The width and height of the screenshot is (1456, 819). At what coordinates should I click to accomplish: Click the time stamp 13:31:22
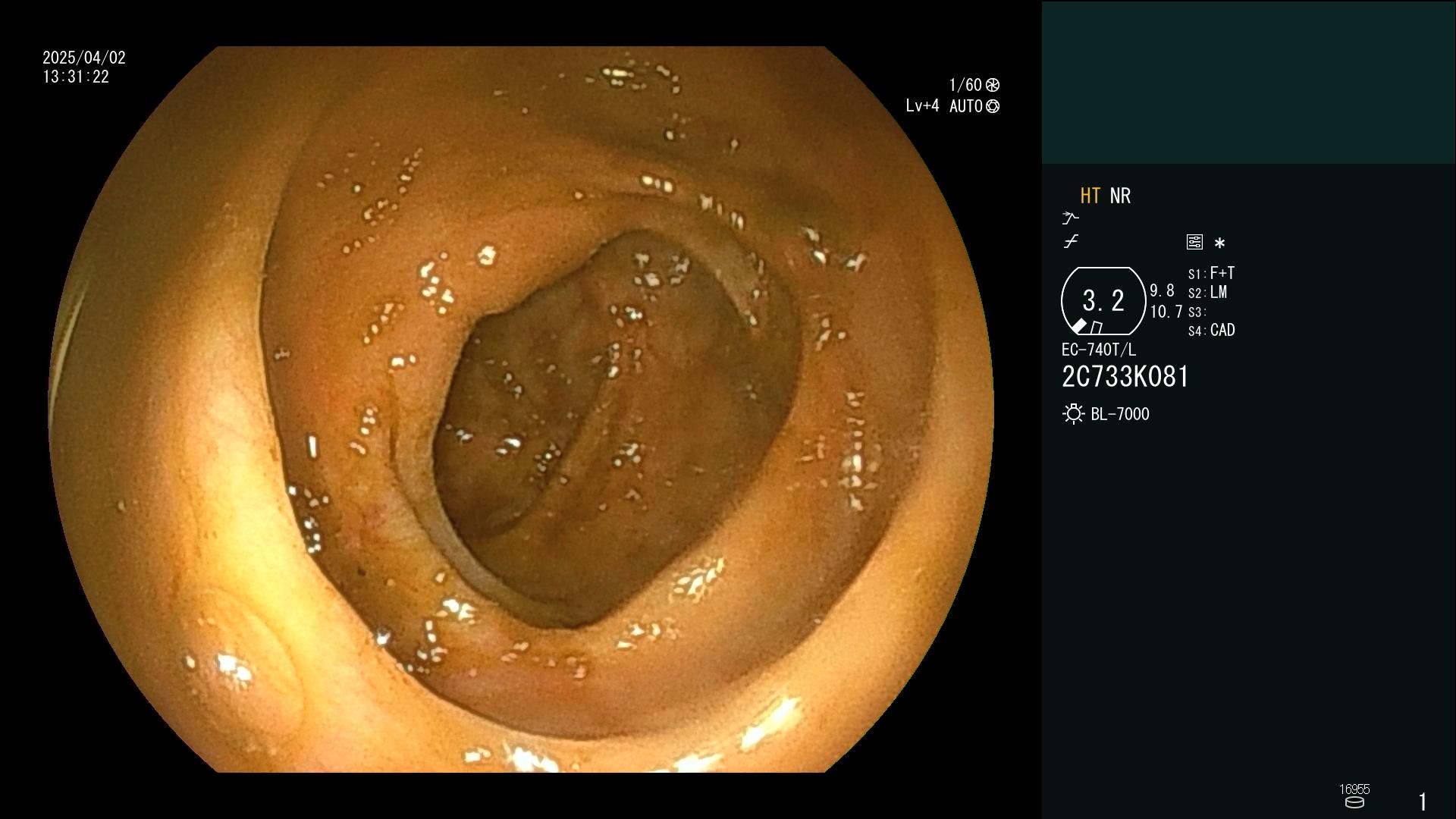click(76, 77)
